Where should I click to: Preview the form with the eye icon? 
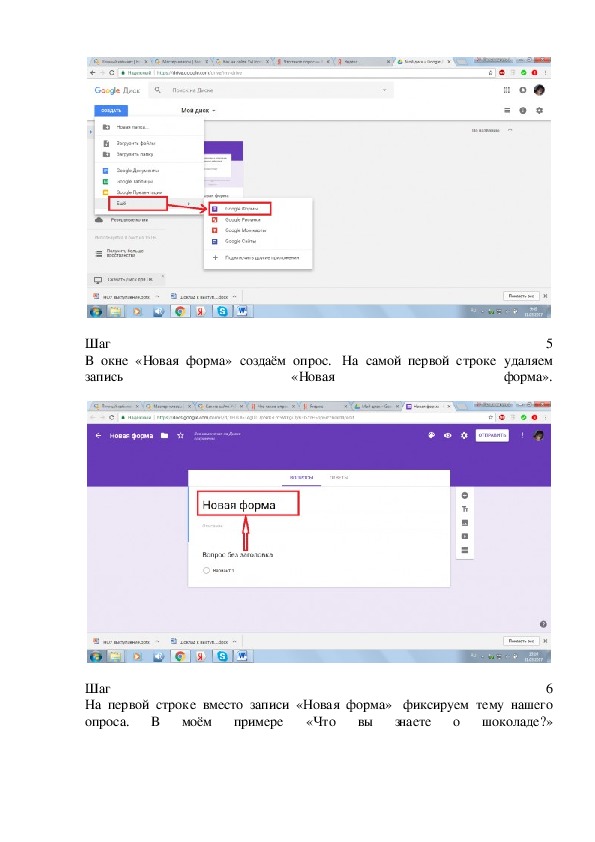(x=447, y=435)
